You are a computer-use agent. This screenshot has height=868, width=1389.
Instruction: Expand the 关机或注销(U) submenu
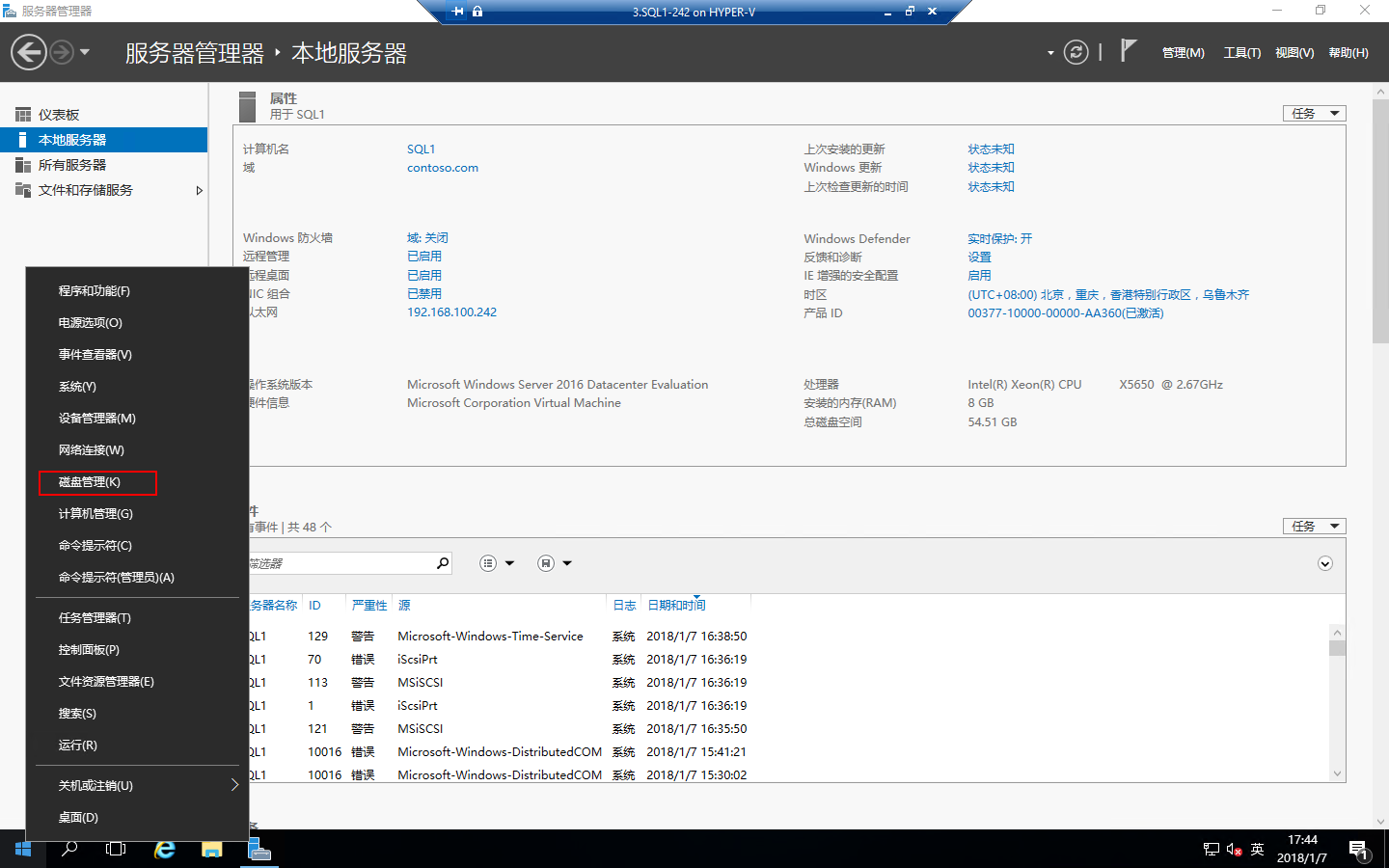pyautogui.click(x=137, y=786)
